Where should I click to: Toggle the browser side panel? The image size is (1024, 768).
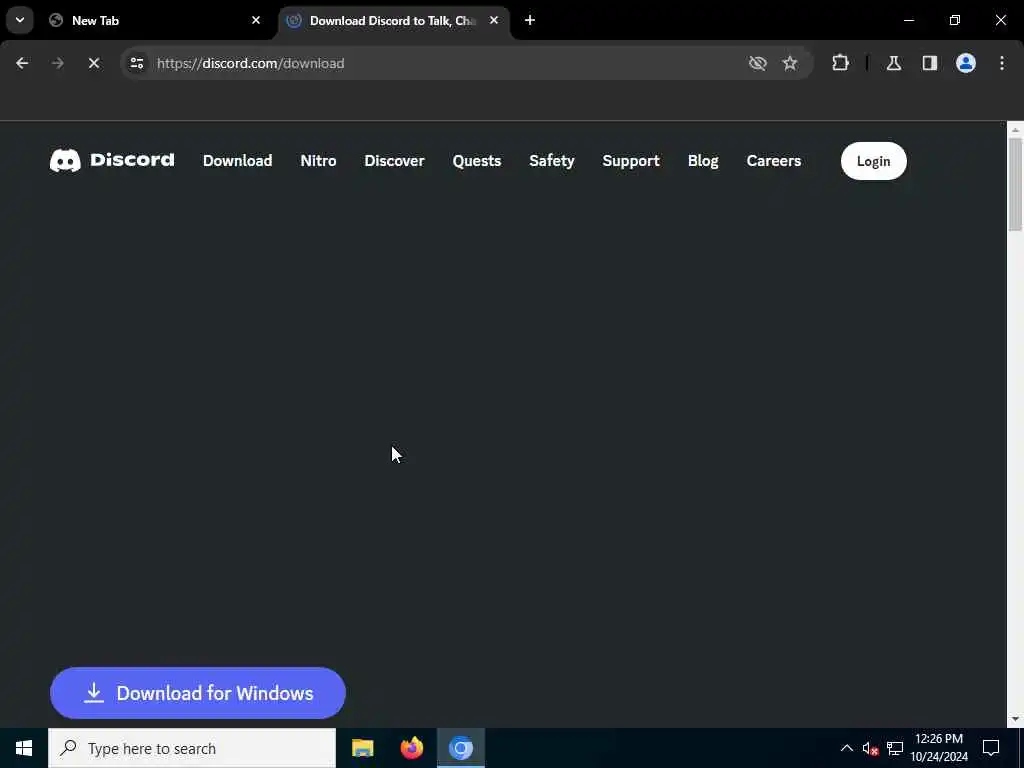click(x=930, y=63)
